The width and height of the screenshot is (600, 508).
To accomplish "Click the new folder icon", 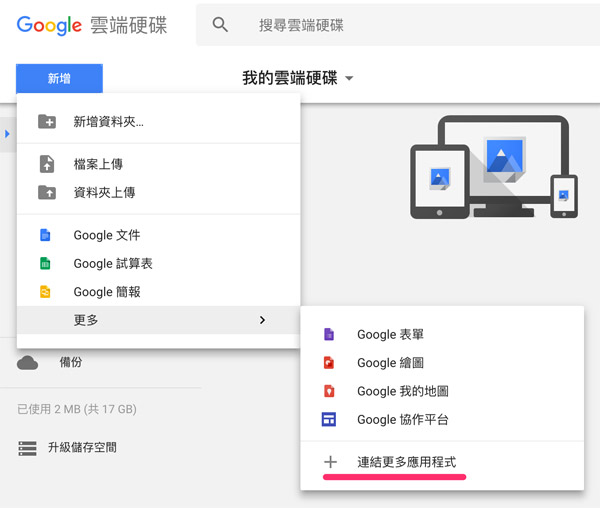I will (x=46, y=122).
